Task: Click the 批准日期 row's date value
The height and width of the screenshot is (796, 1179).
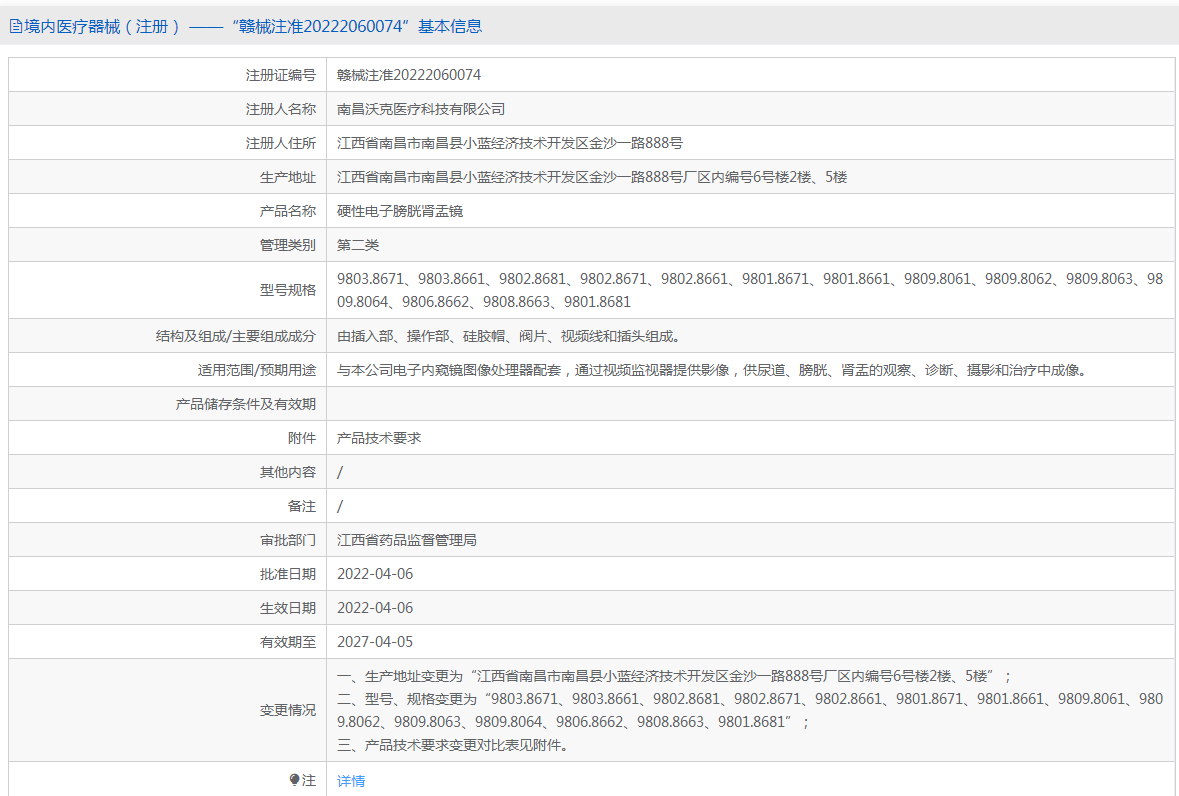Action: (x=375, y=574)
